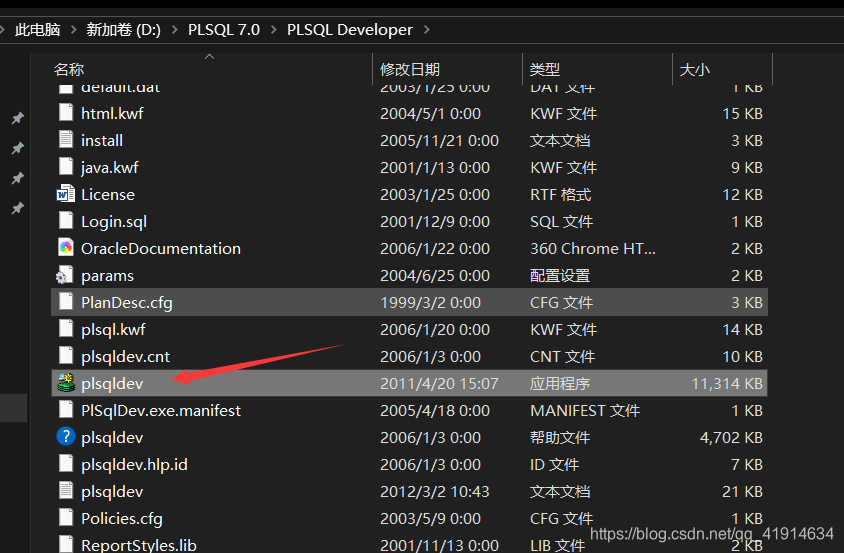Image resolution: width=844 pixels, height=553 pixels.
Task: Expand the chevron after 此电脑 in address bar
Action: [74, 30]
